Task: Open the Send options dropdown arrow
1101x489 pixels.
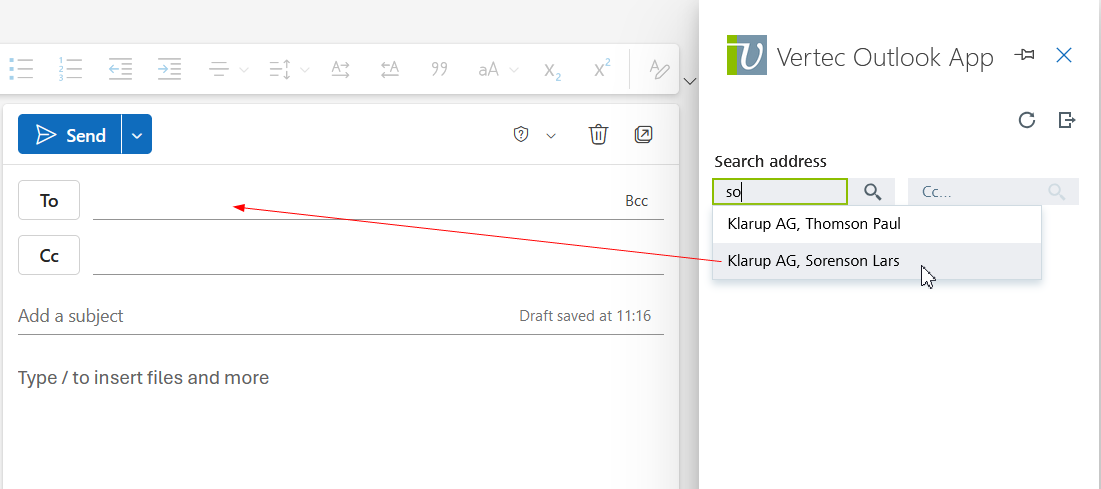Action: point(137,135)
